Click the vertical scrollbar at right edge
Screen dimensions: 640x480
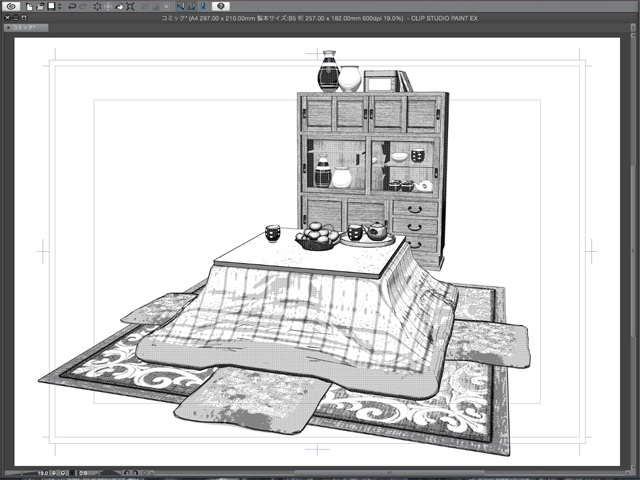point(633,251)
